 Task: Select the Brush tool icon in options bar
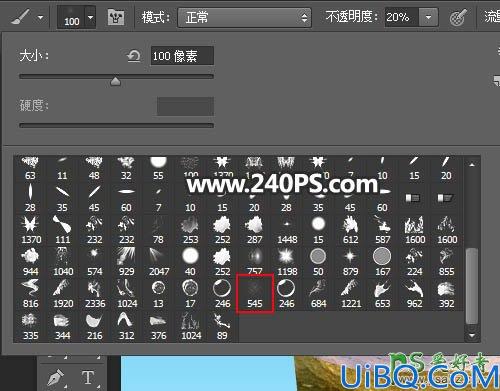20,16
